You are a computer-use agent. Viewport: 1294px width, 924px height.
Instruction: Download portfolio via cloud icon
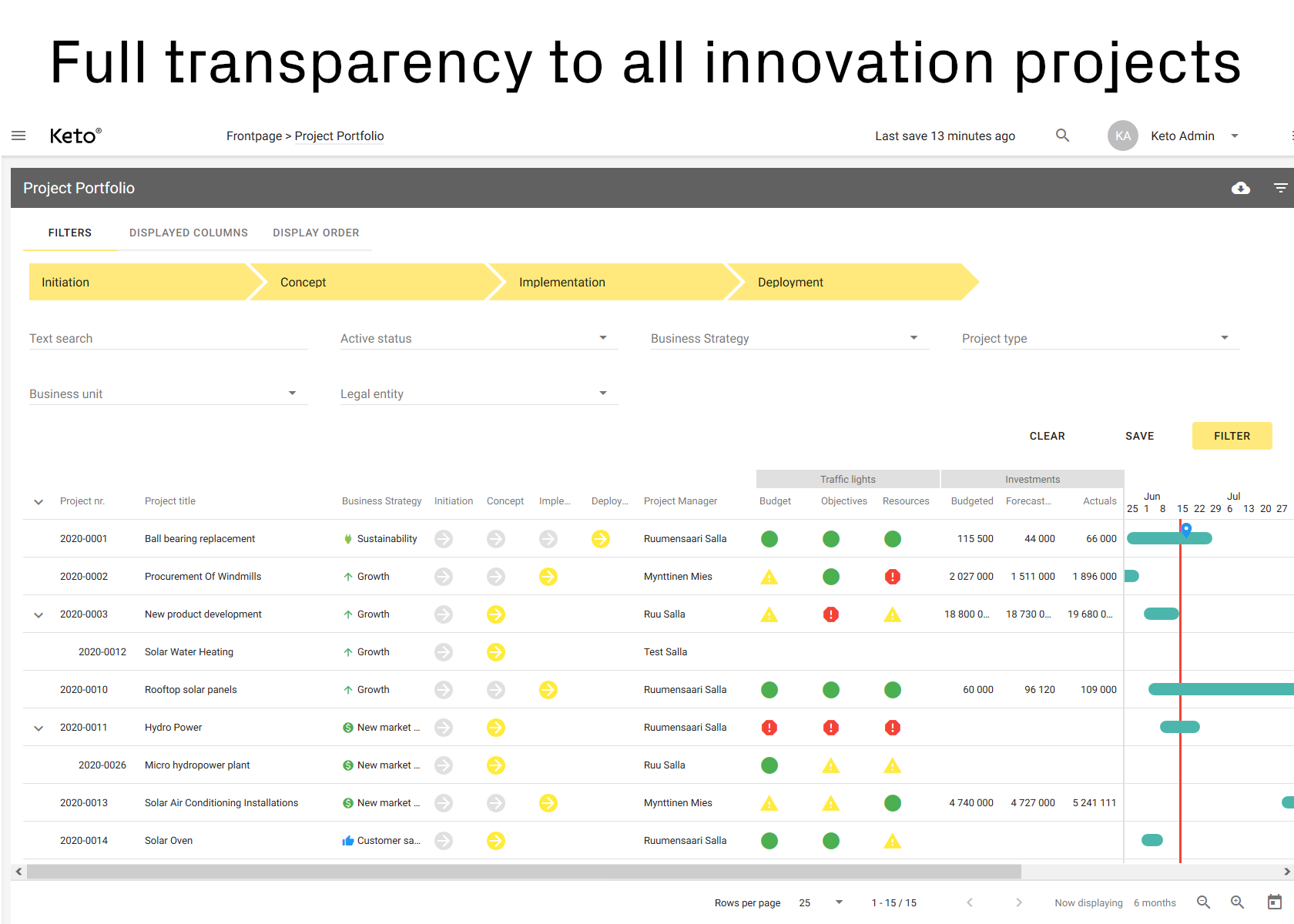pyautogui.click(x=1240, y=188)
